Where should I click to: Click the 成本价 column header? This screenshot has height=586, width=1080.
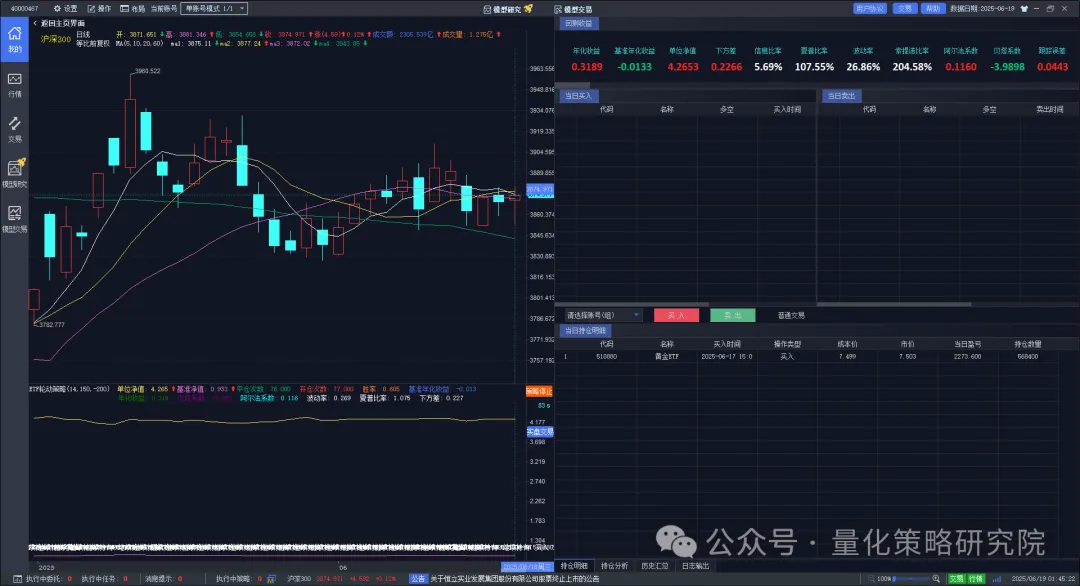pyautogui.click(x=847, y=344)
